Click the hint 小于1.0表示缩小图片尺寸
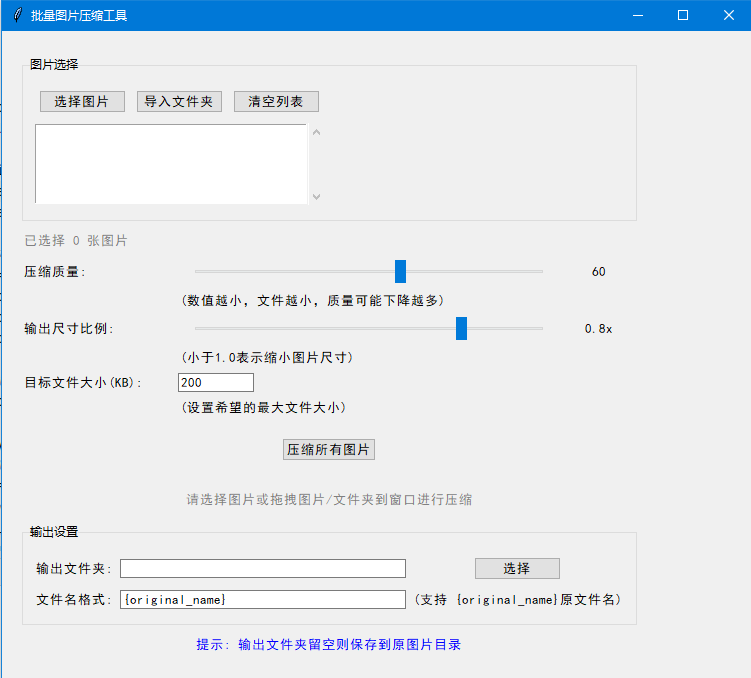Viewport: 751px width, 678px height. (267, 358)
